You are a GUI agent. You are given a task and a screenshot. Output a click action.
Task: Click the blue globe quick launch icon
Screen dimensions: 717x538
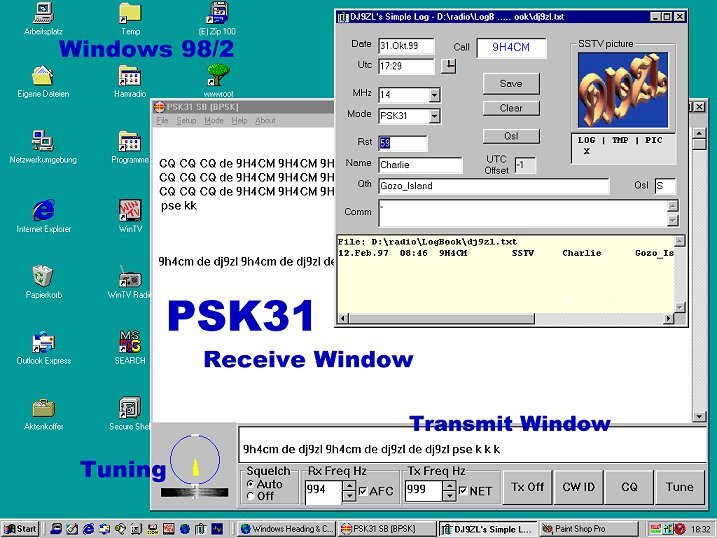click(184, 529)
